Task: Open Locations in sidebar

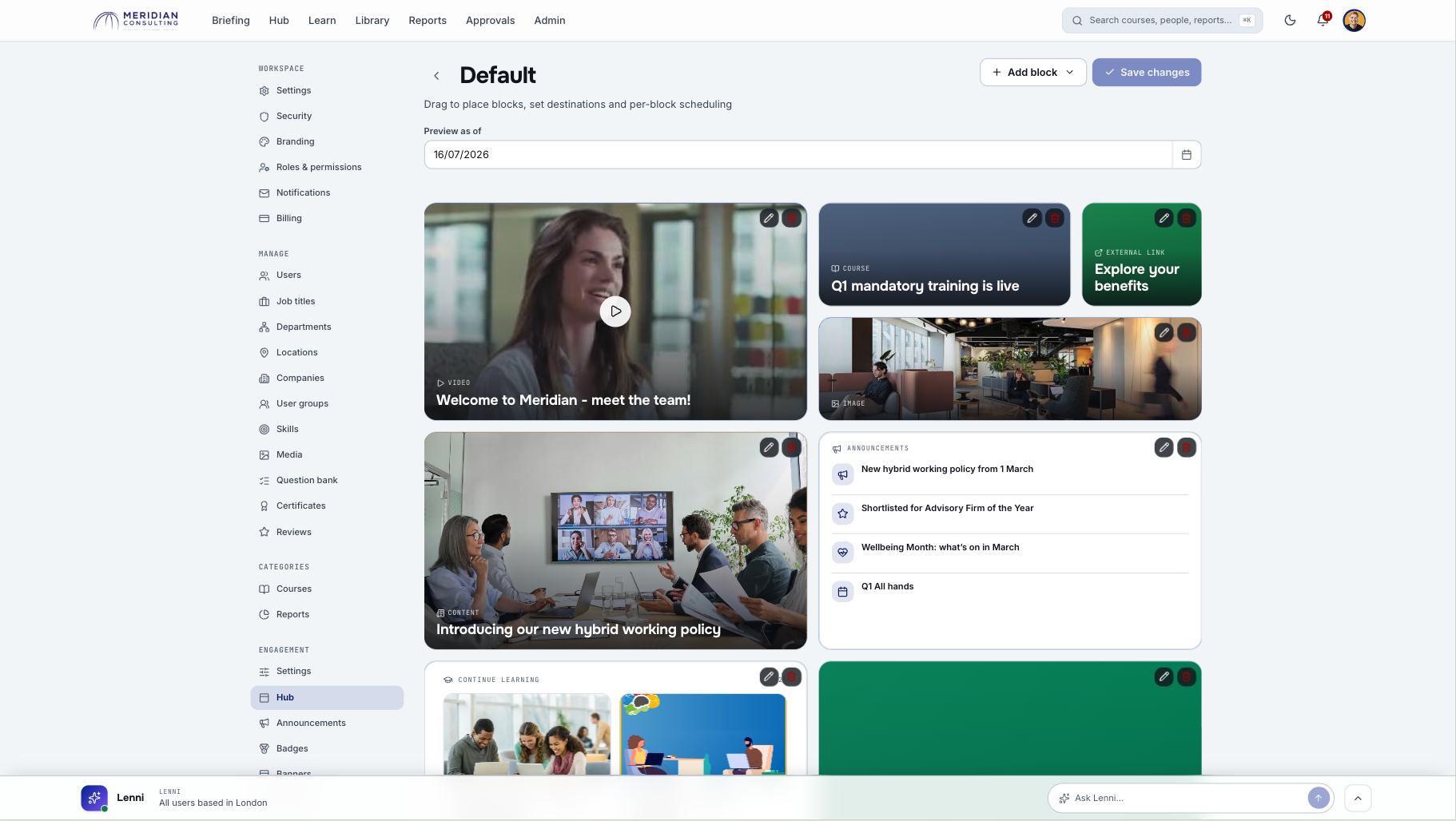Action: click(327, 353)
